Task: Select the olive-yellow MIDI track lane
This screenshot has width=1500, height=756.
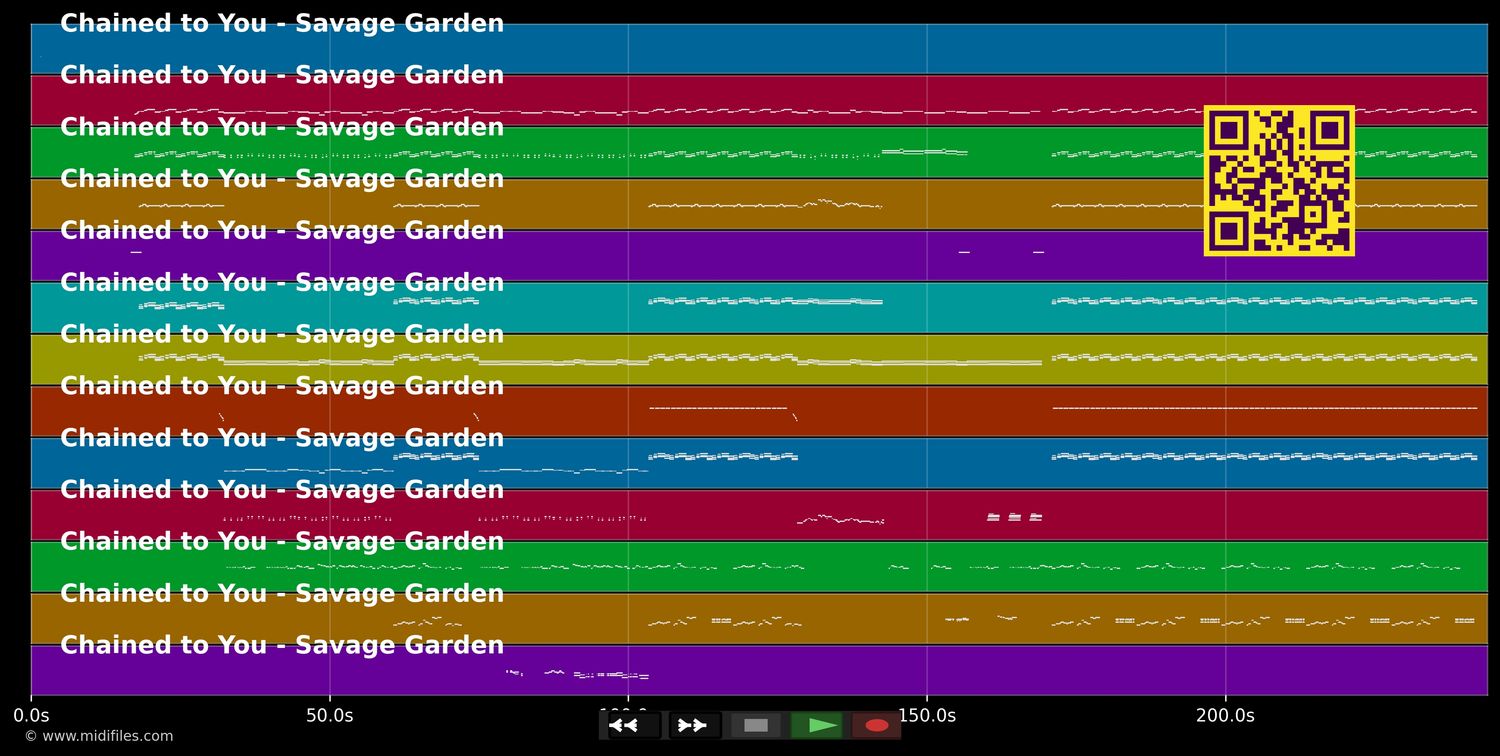Action: coord(759,360)
